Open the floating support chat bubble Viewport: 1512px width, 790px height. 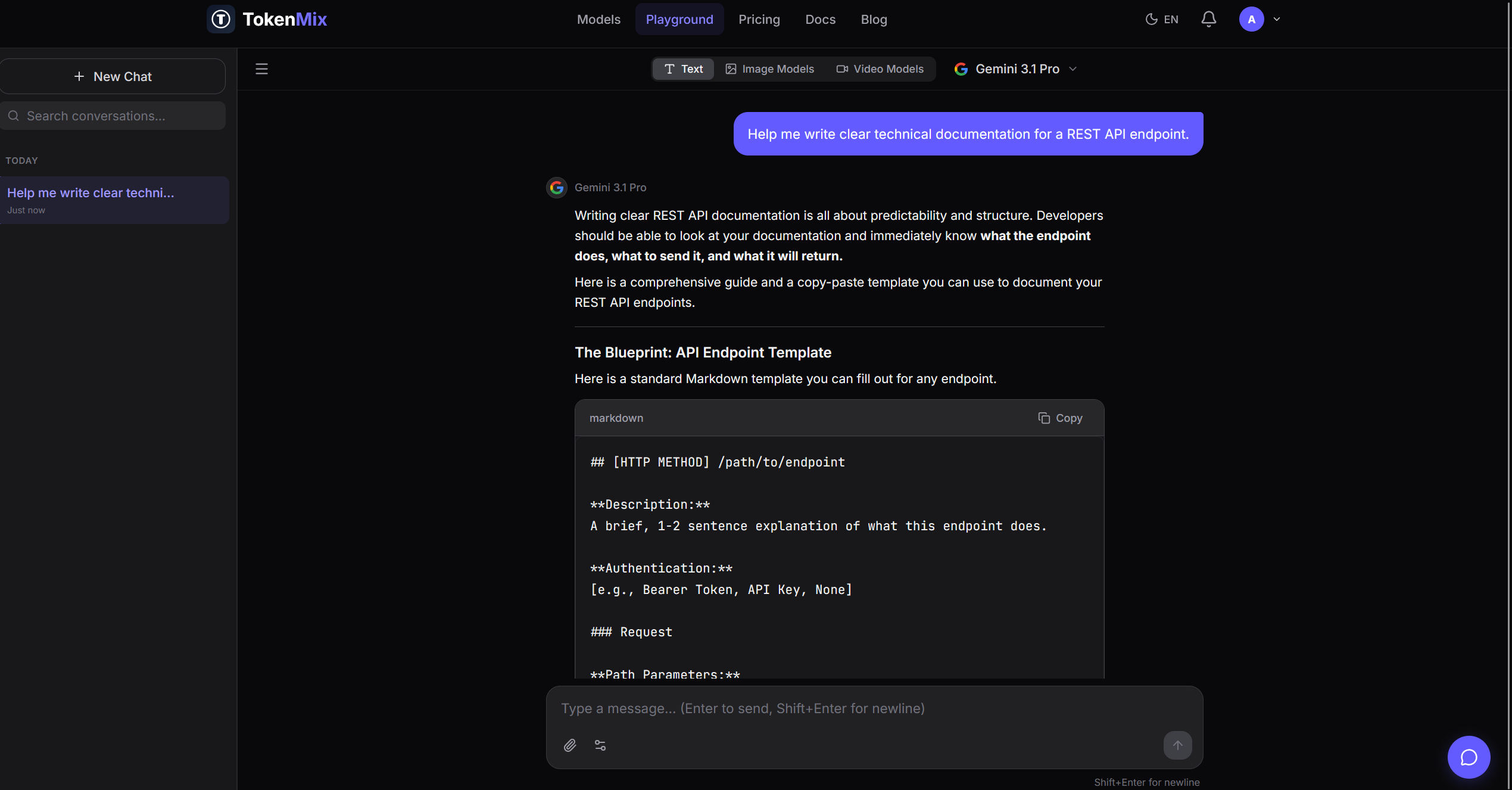(1469, 757)
